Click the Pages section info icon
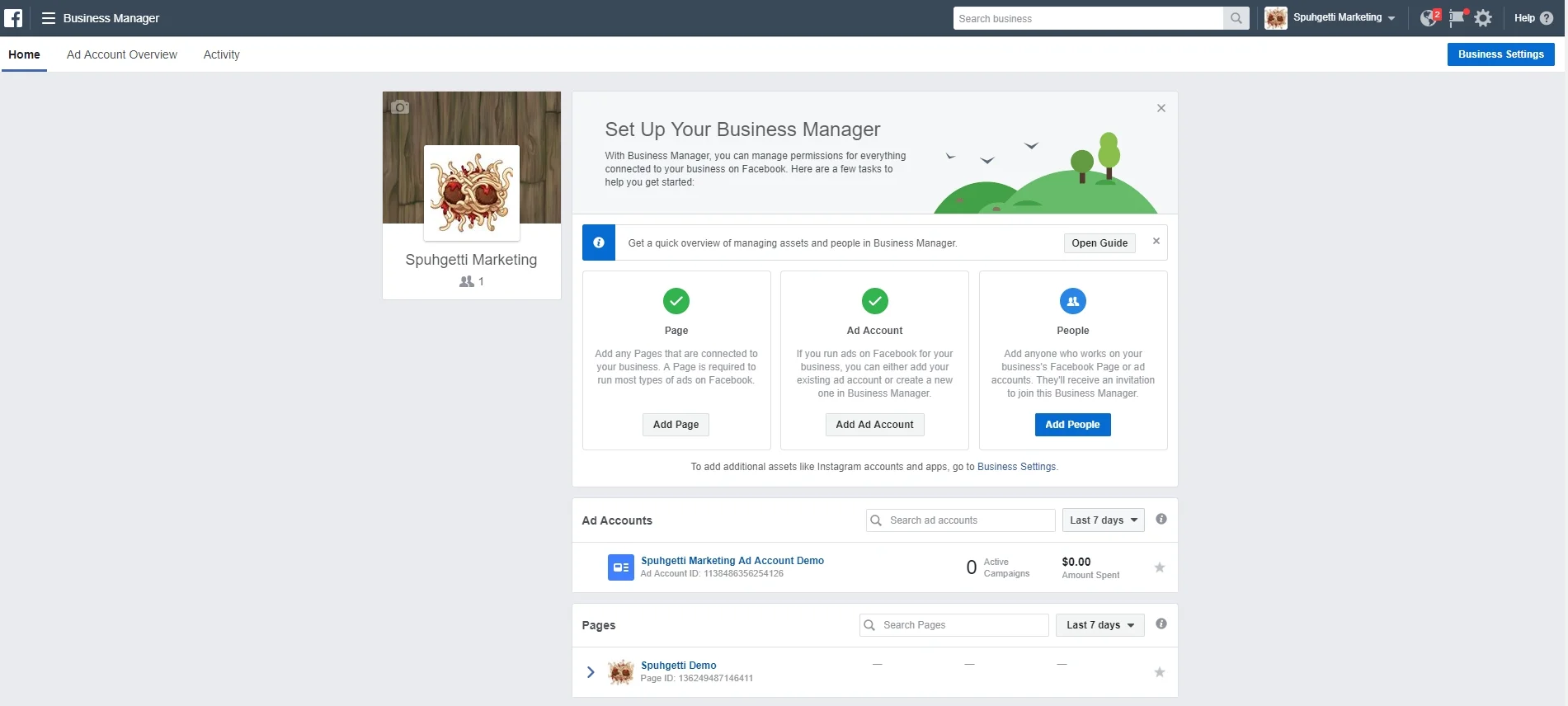 (x=1161, y=624)
